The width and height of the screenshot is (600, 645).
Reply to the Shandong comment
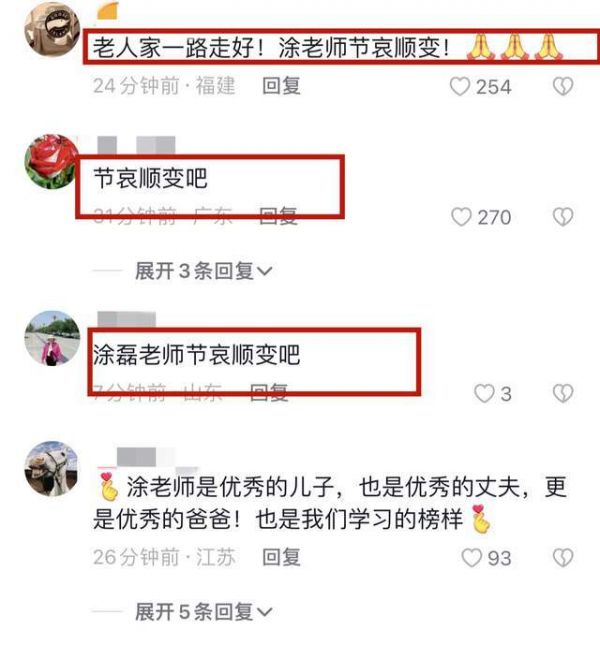(269, 392)
